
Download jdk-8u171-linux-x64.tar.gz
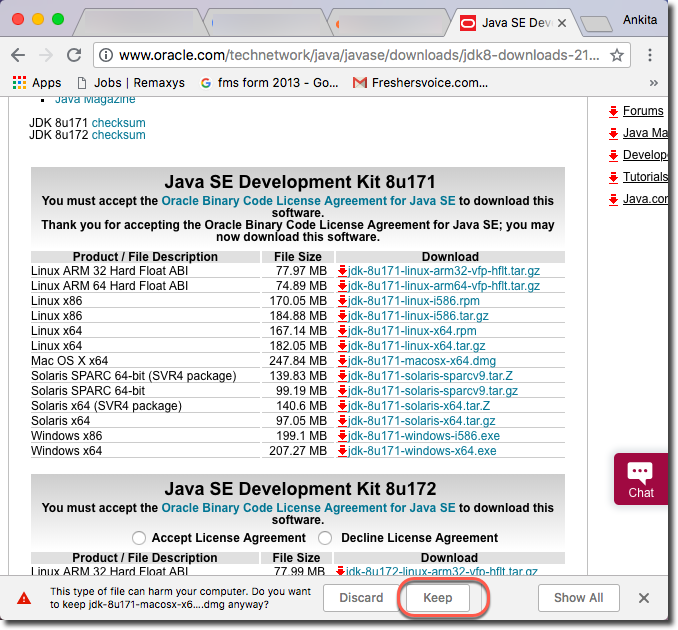click(x=416, y=346)
